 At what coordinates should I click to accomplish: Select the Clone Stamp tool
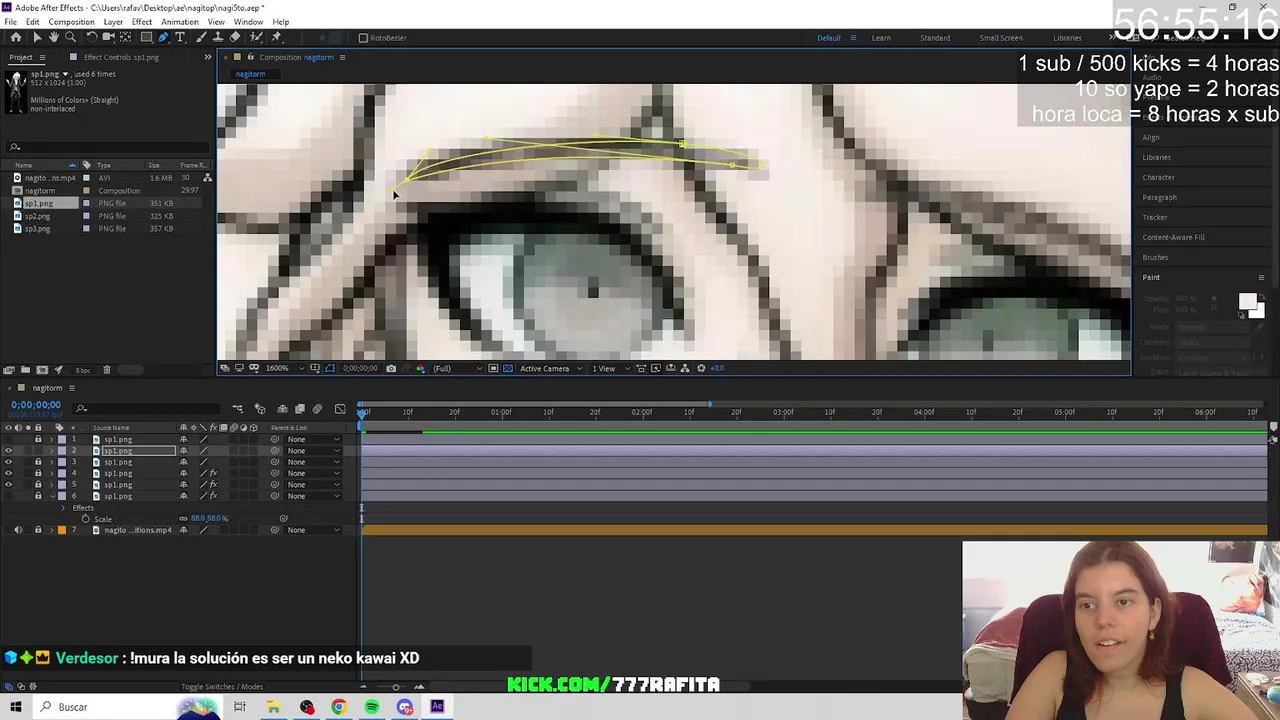click(x=218, y=37)
